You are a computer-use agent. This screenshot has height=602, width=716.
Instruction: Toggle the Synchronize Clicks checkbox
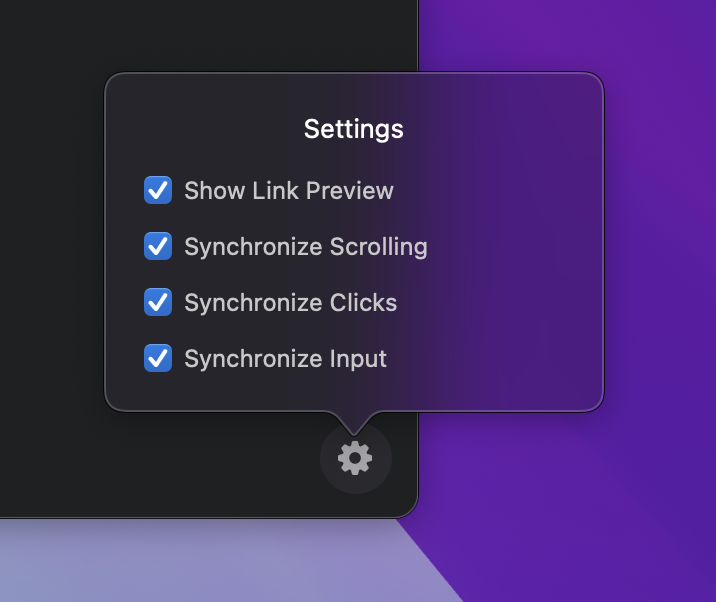pos(158,302)
